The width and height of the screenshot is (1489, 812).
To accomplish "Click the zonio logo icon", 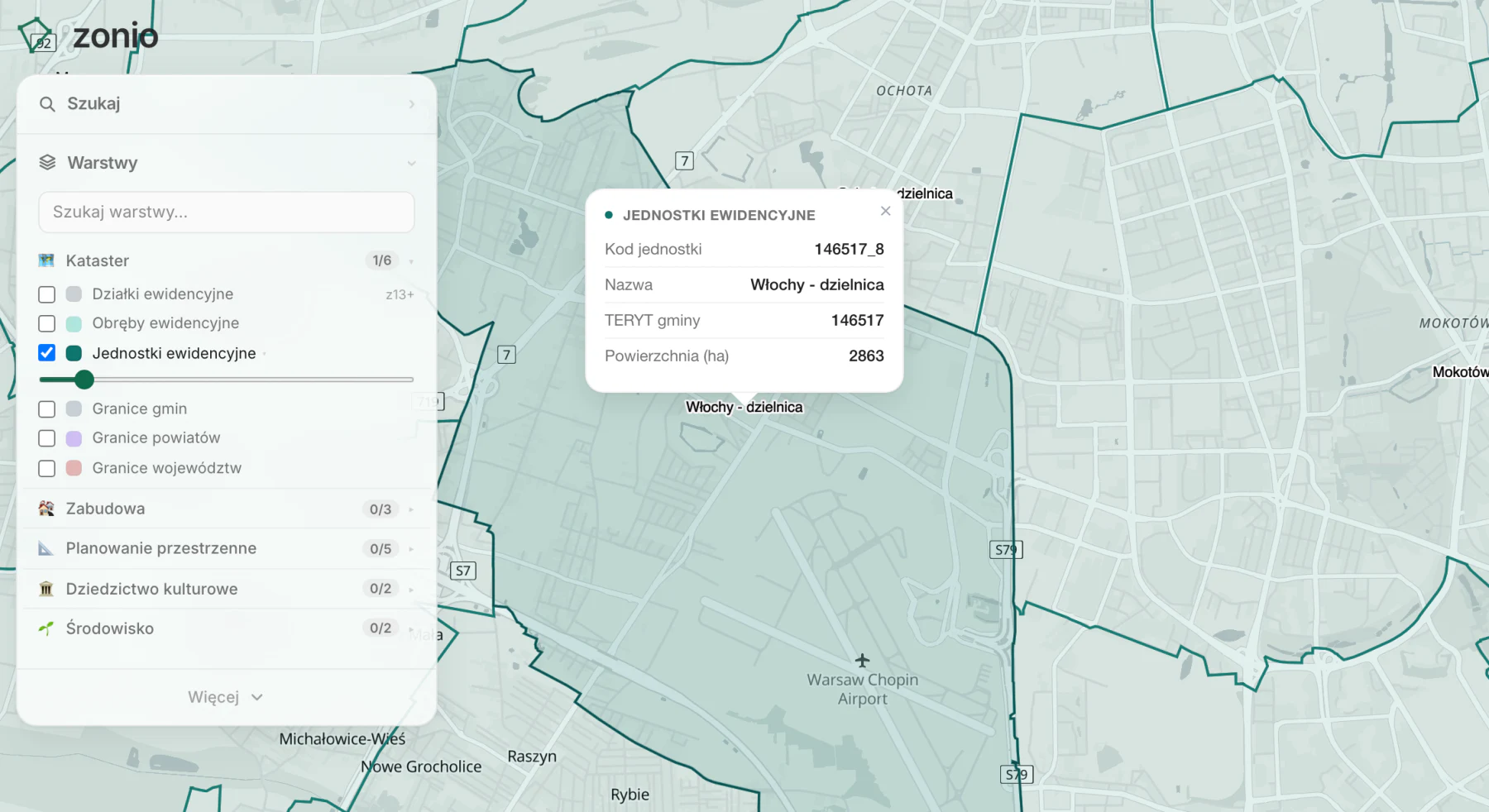I will point(36,36).
